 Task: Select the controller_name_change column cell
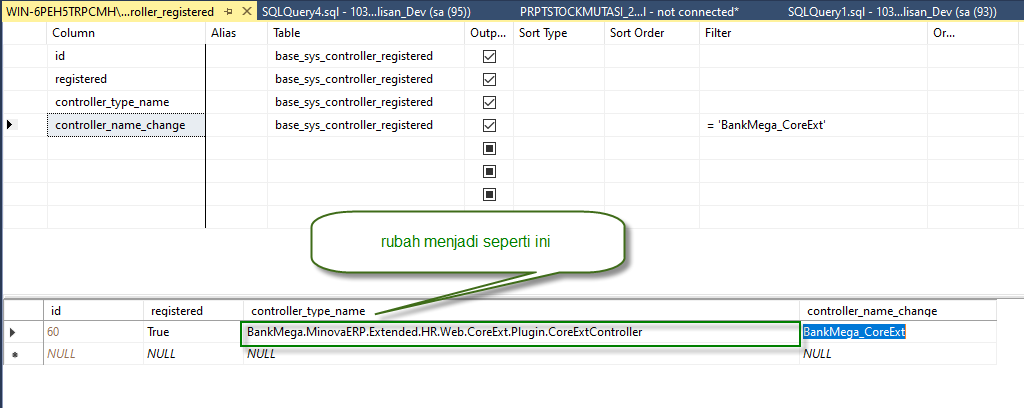[125, 125]
